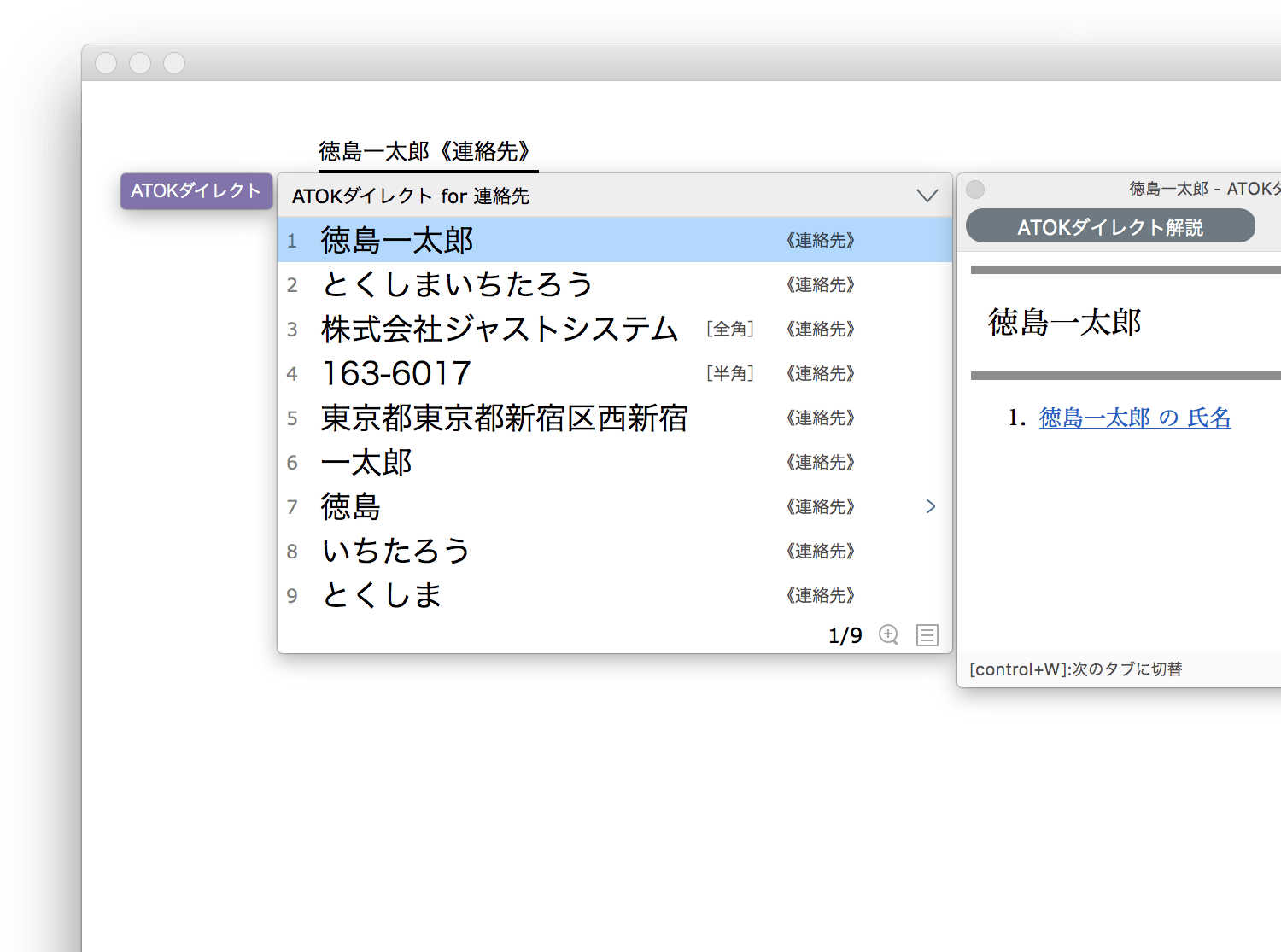Select candidate 5 東京都東京都新宿区西新宿
The image size is (1281, 952).
[x=615, y=418]
